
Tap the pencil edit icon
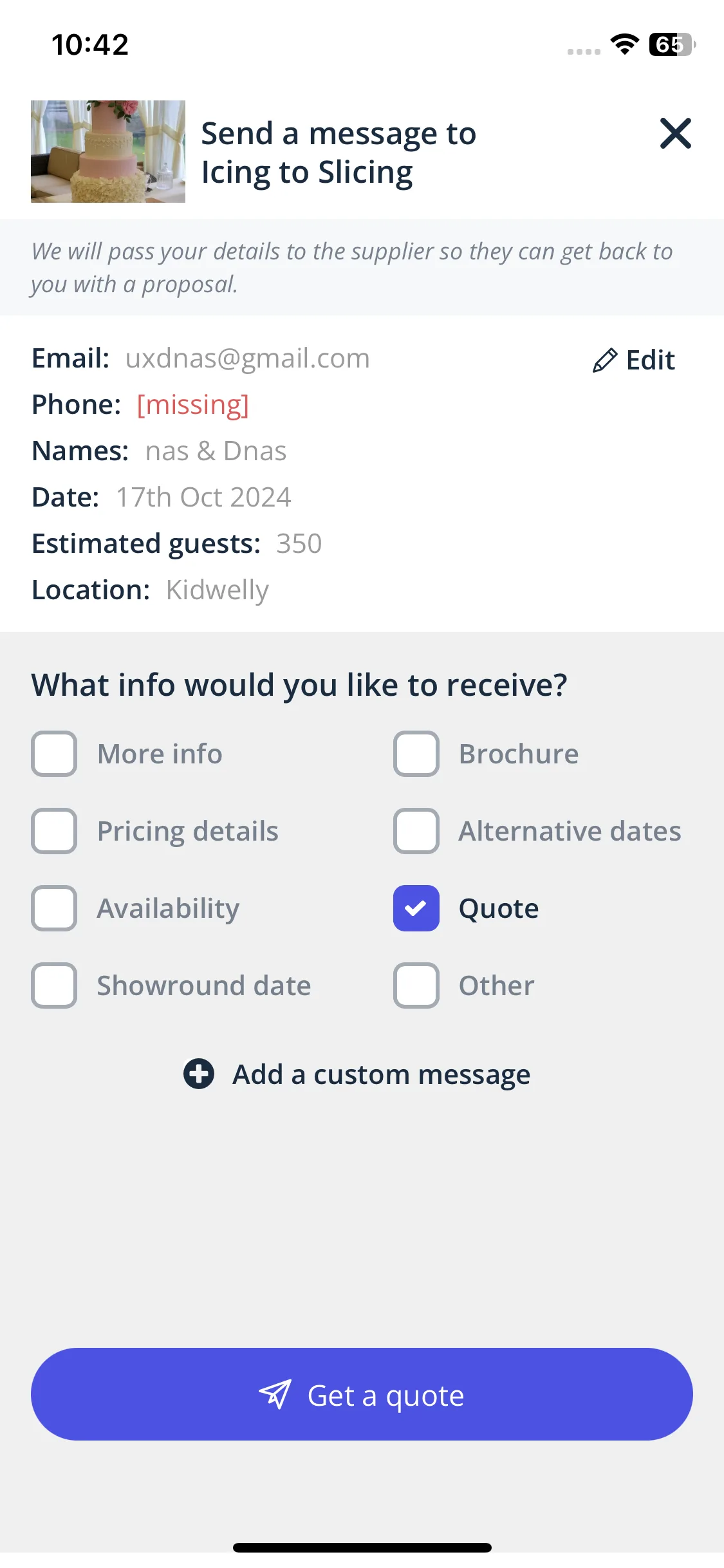pos(605,360)
